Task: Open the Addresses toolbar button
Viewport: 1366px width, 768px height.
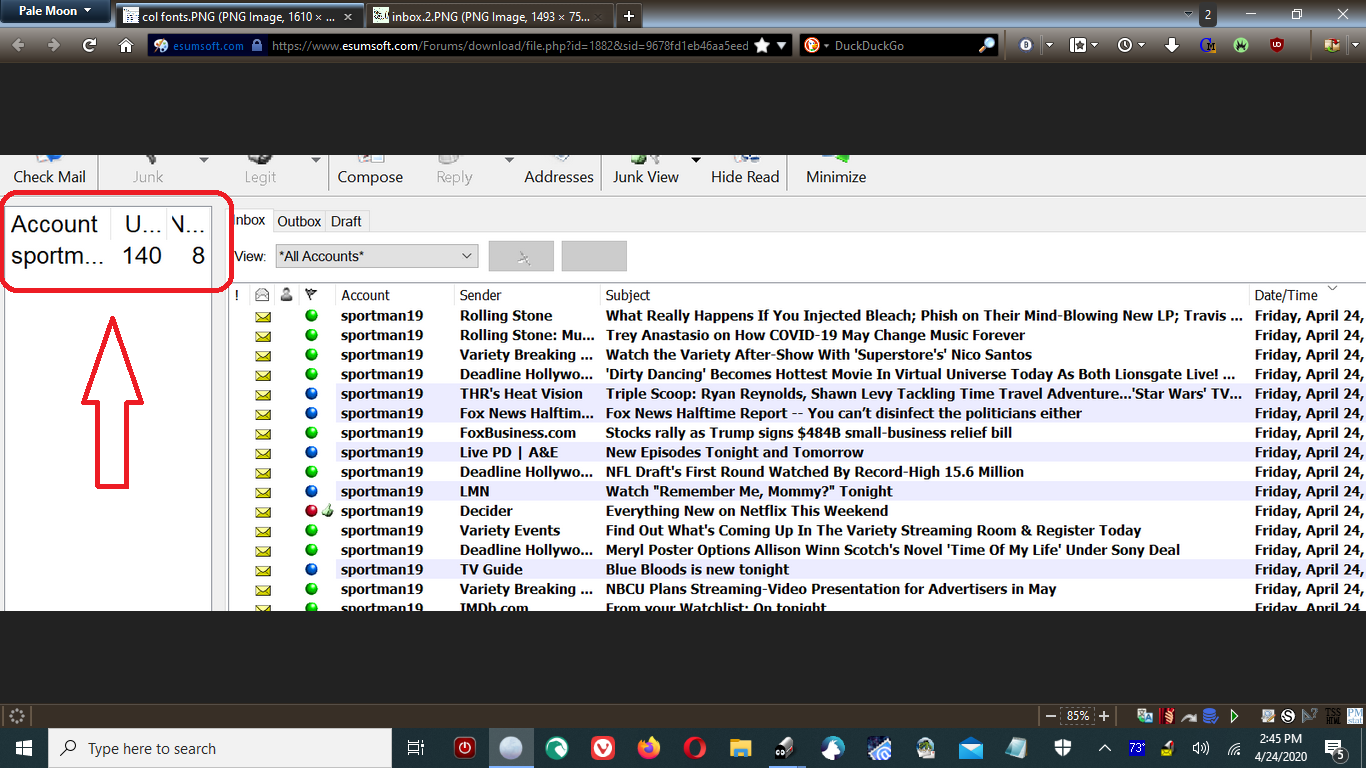Action: point(559,171)
